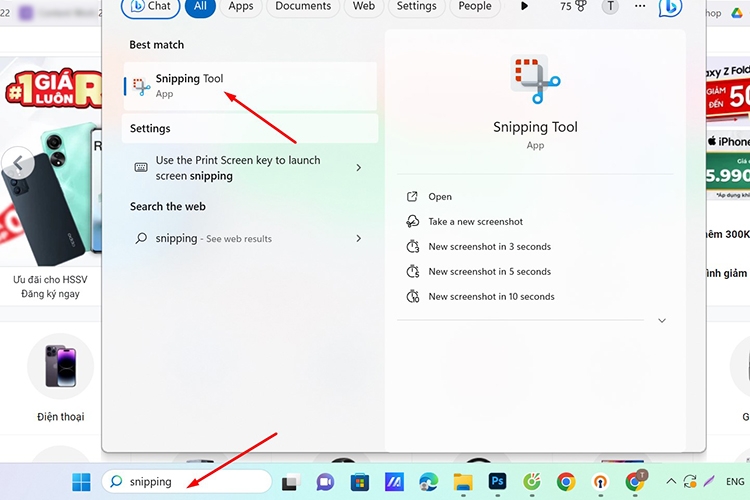Open Task View on taskbar
The height and width of the screenshot is (500, 750).
coord(291,482)
